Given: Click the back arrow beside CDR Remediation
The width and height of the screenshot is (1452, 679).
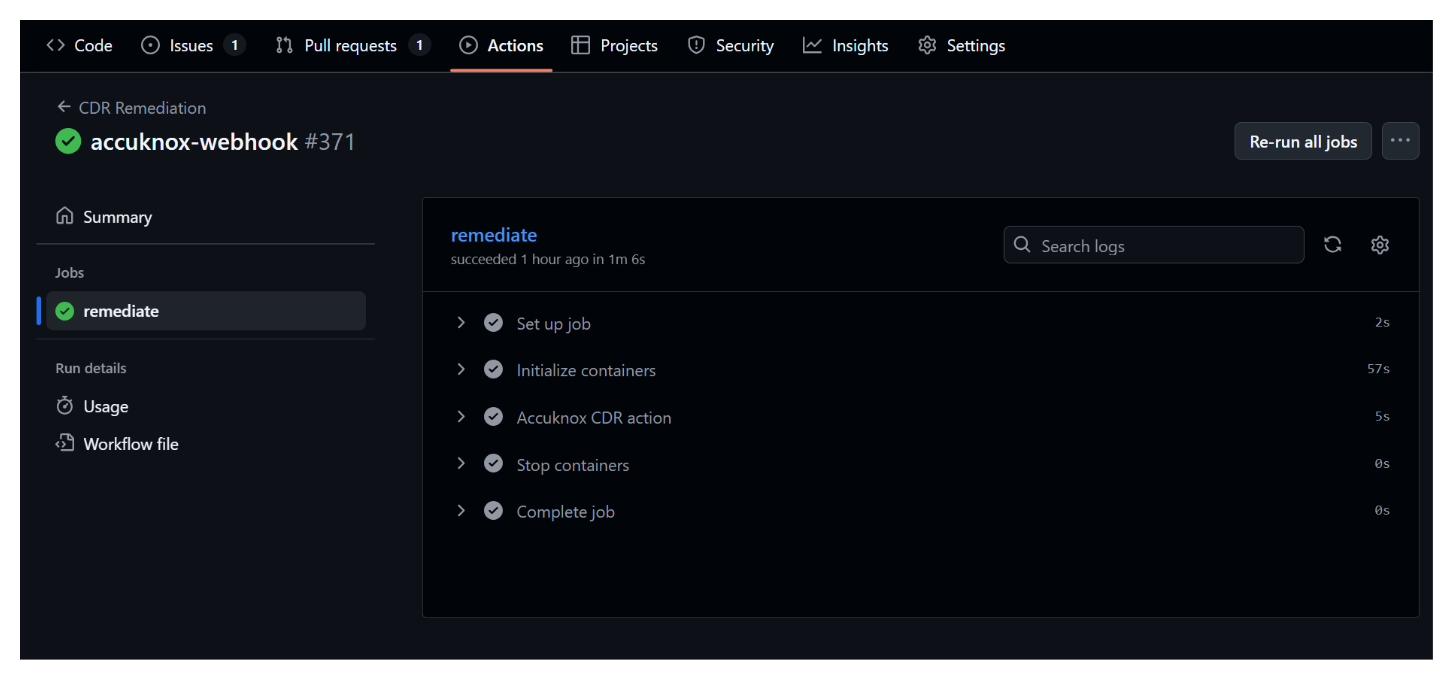Looking at the screenshot, I should [x=64, y=107].
